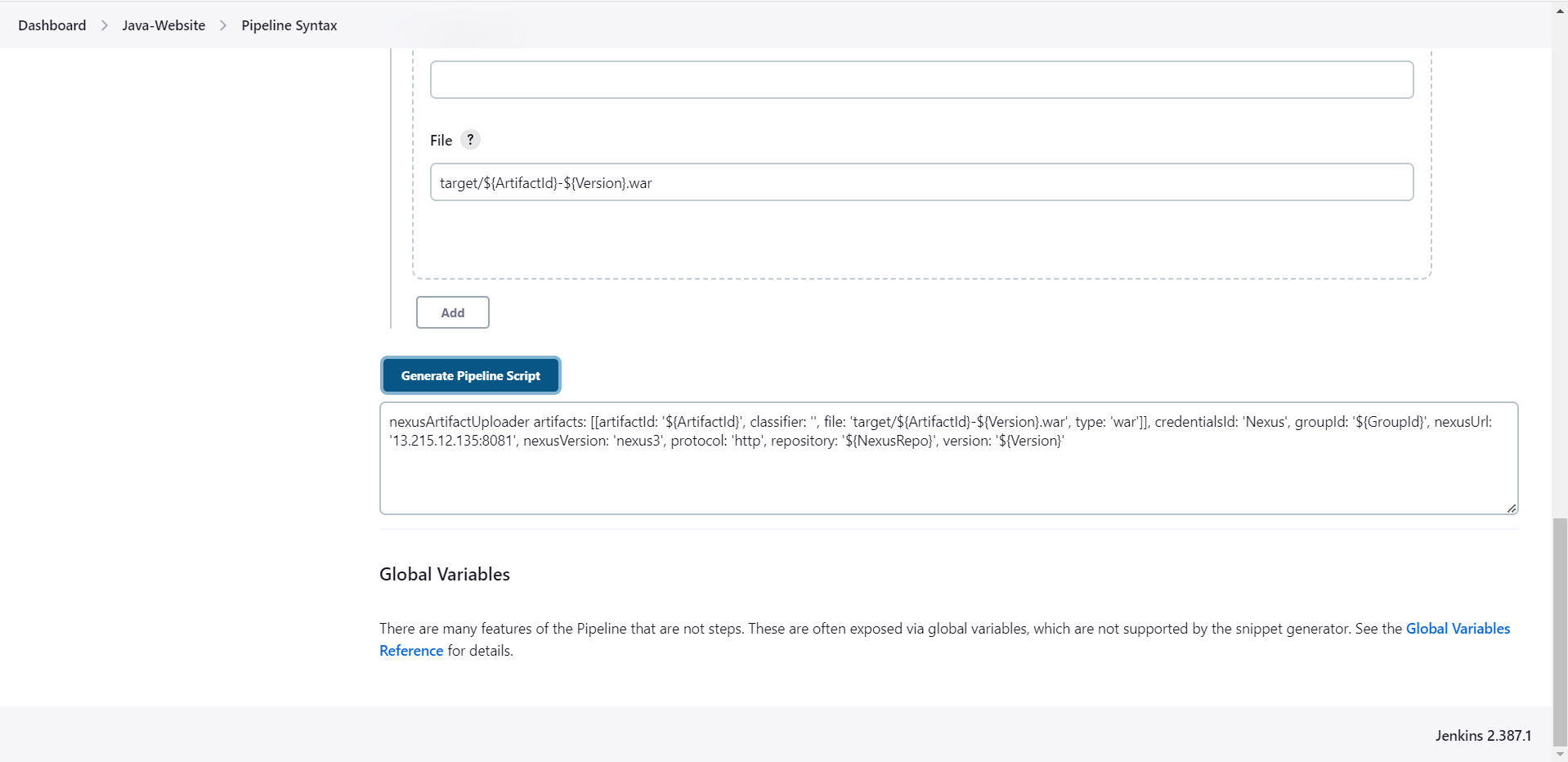Click the scrollbar down arrow
The image size is (1568, 762).
[x=1560, y=754]
